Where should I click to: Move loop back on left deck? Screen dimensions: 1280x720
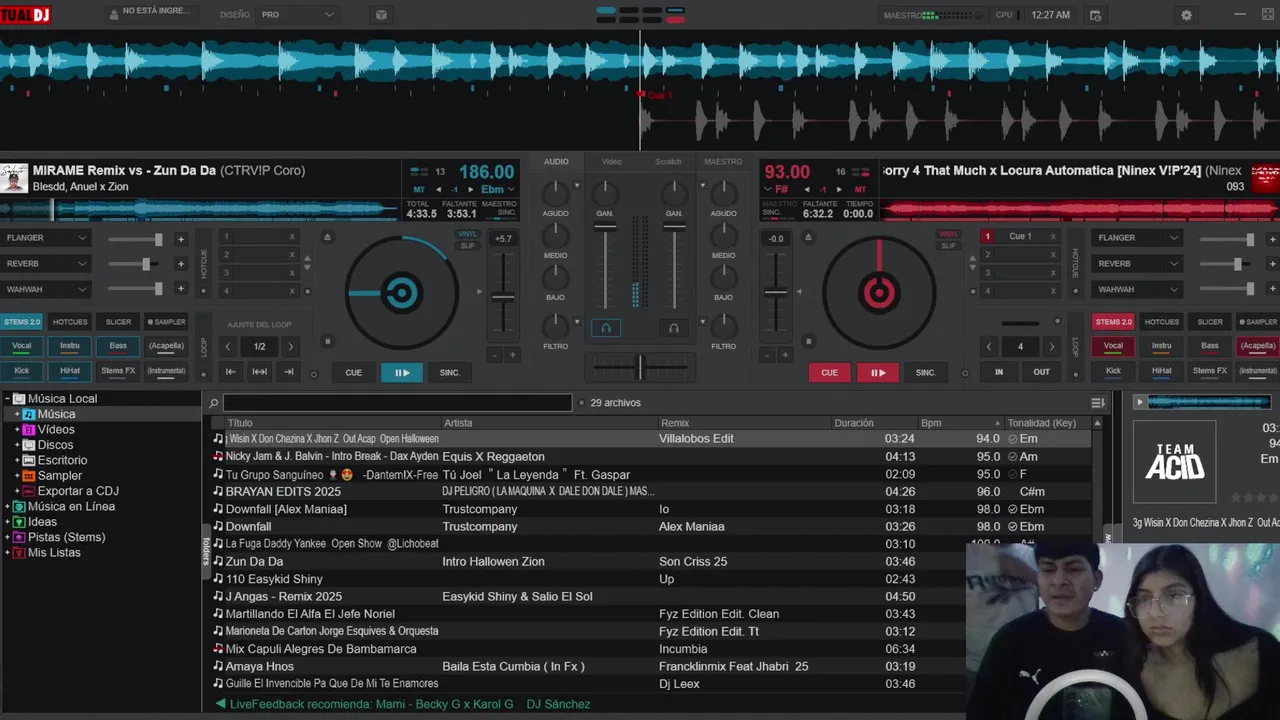point(230,372)
